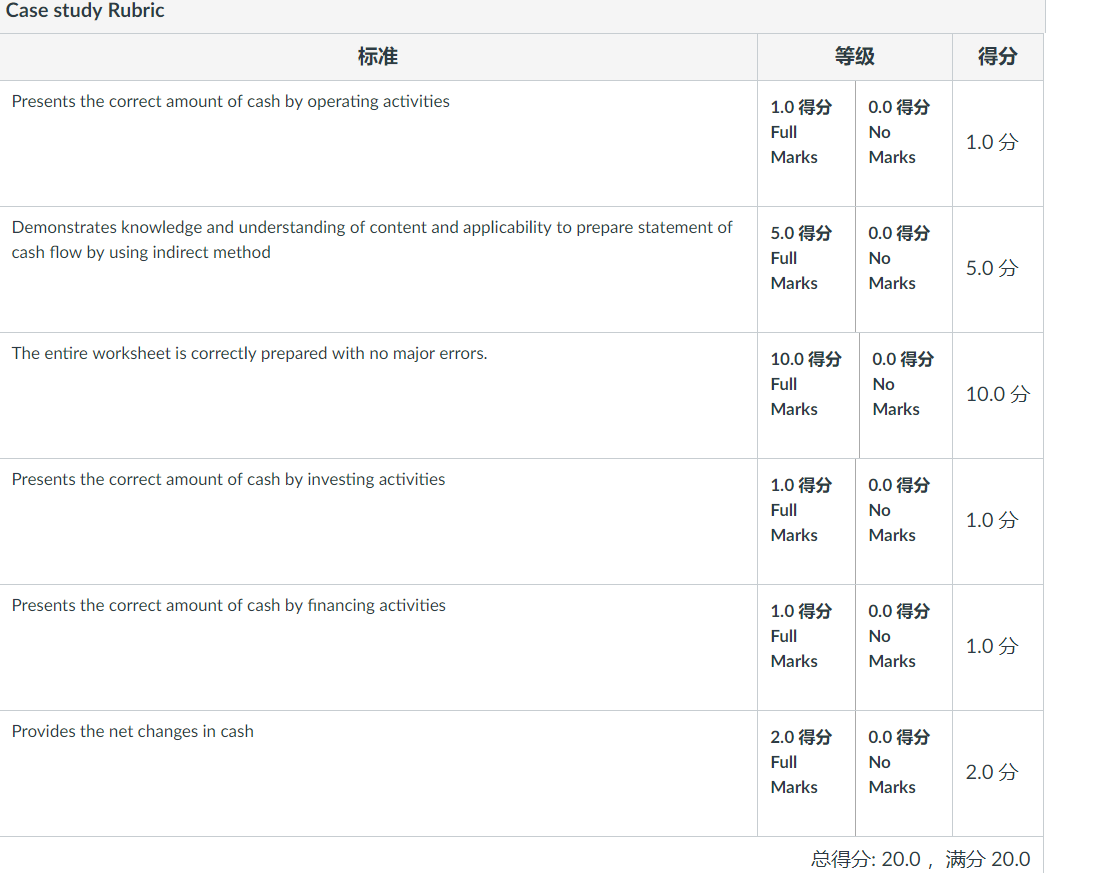Viewport: 1096px width, 873px height.
Task: Select the investing activities criterion text
Action: pyautogui.click(x=229, y=479)
